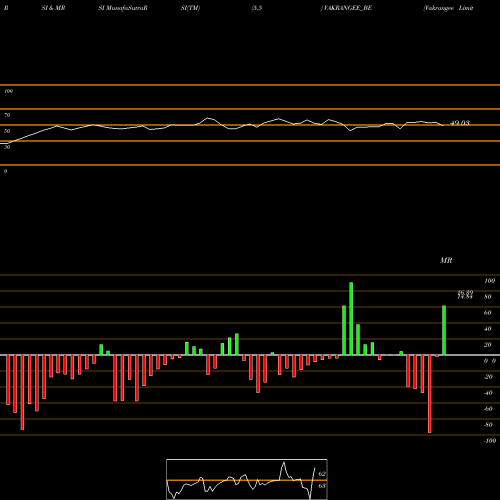Screen dimensions: 500x500
Task: Click the "100" label on MR axis
Action: (x=489, y=281)
